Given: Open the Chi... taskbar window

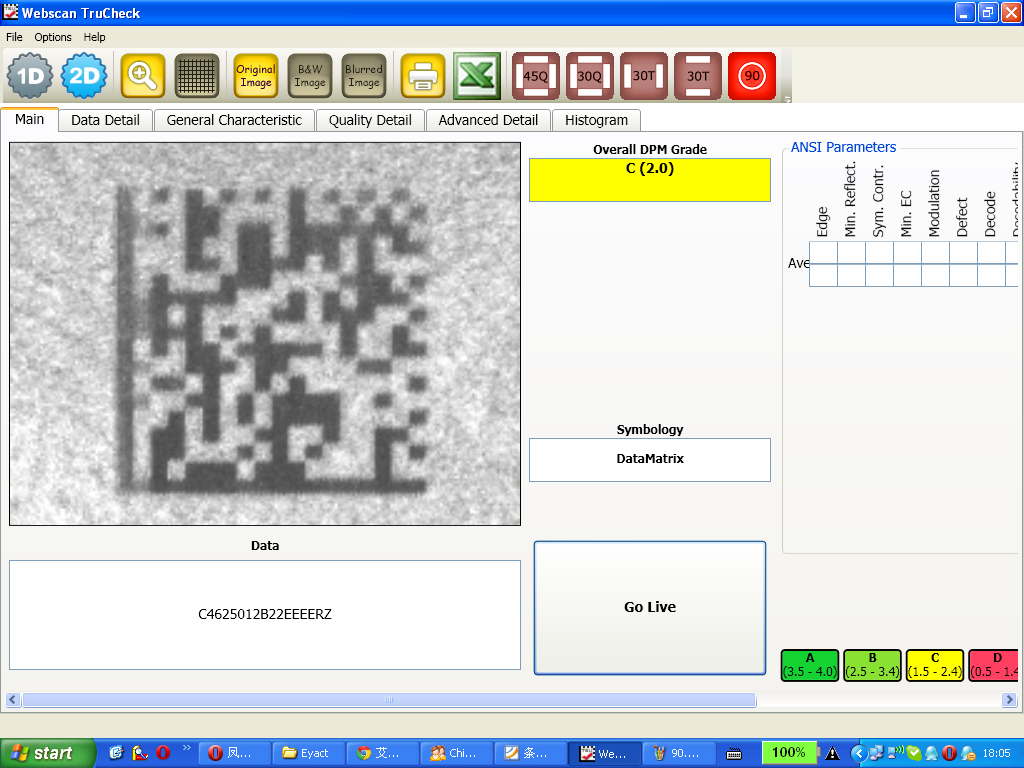Looking at the screenshot, I should pos(455,753).
